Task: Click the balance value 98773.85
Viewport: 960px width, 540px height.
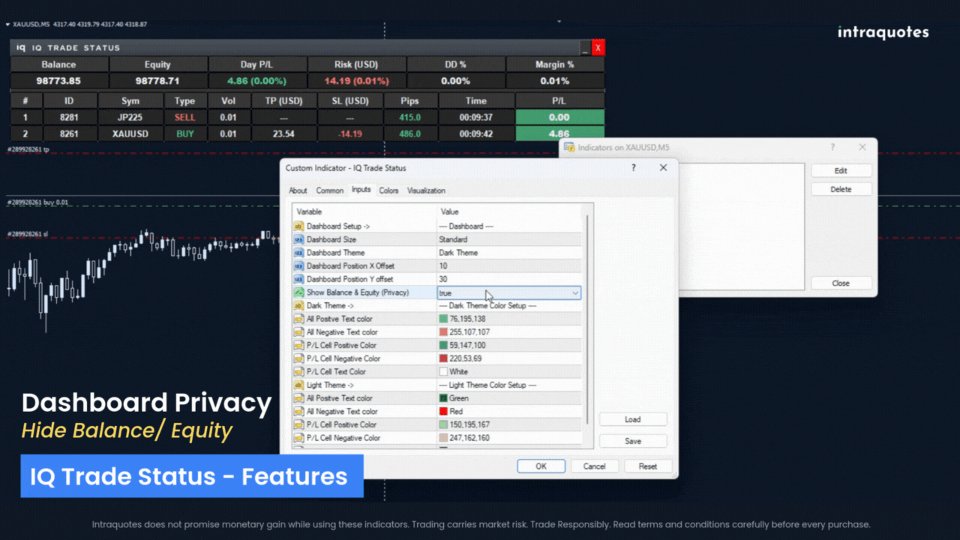Action: pyautogui.click(x=59, y=81)
